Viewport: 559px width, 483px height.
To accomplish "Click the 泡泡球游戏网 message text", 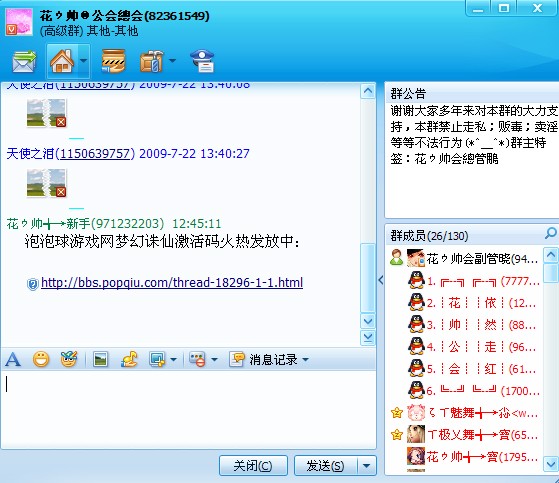I will coord(162,242).
